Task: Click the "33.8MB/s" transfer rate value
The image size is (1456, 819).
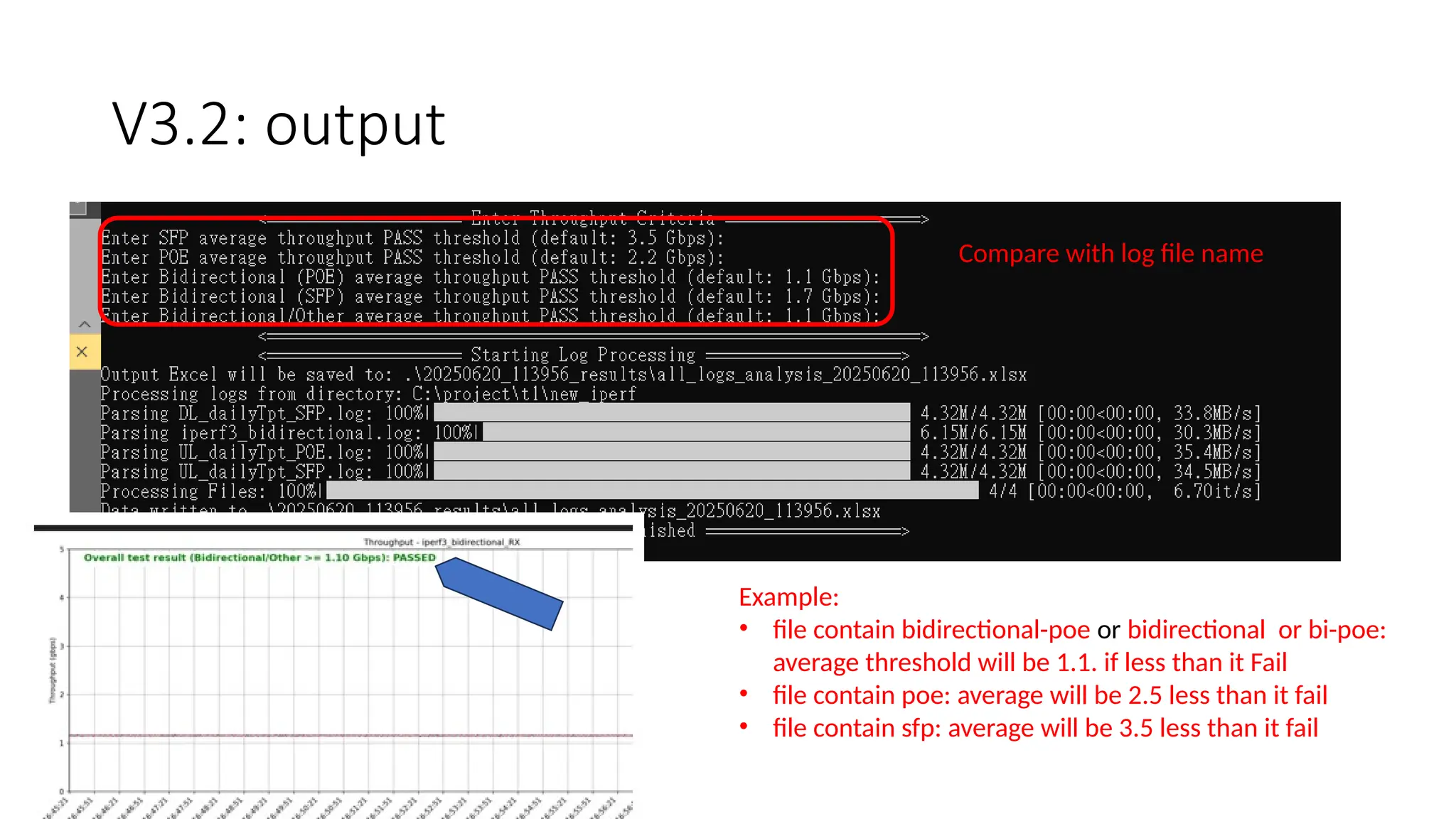Action: (x=1213, y=413)
